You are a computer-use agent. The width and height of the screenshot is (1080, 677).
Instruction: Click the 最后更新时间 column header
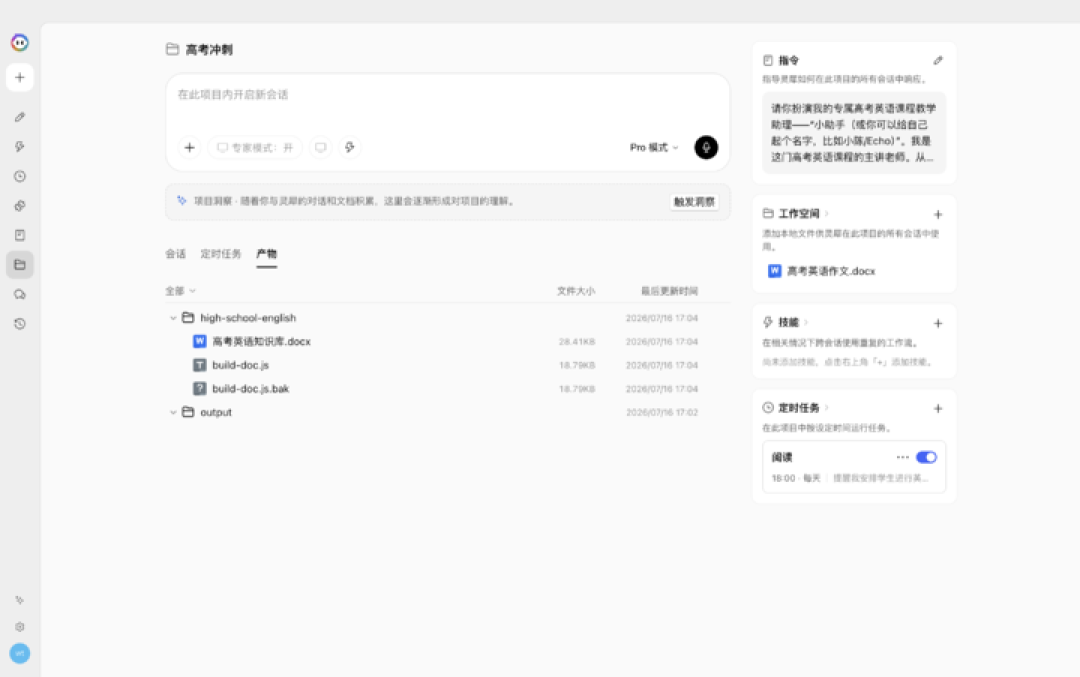tap(669, 291)
